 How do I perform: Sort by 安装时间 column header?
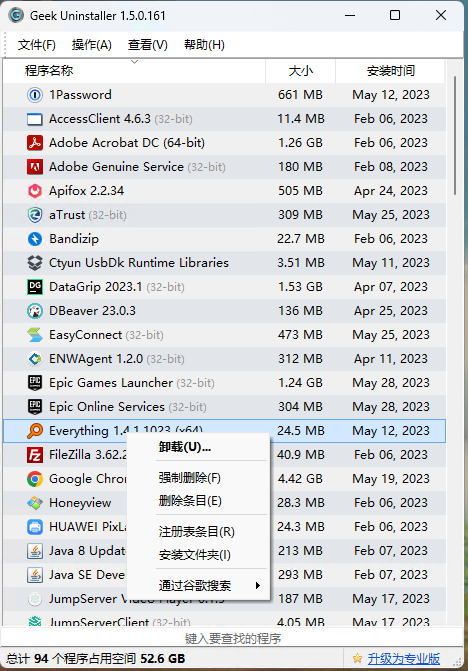[391, 71]
